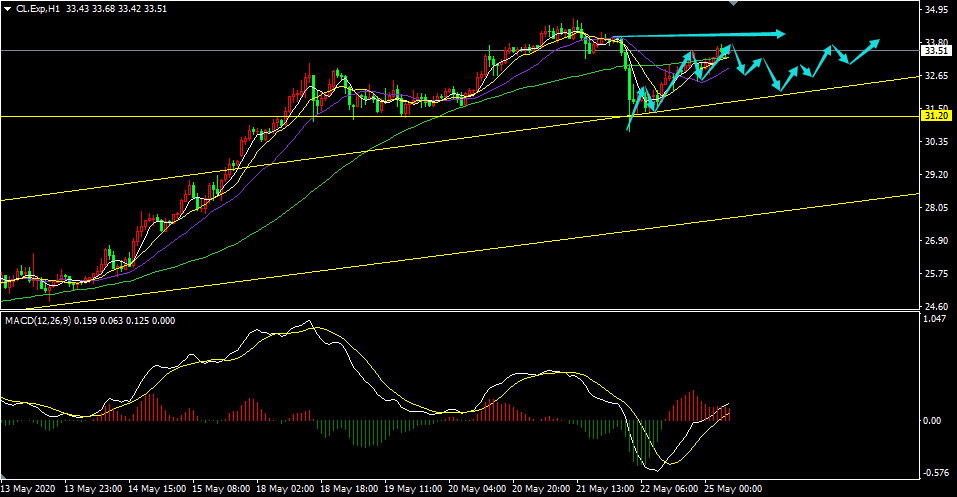Click the 14 May 15:00 time axis label
The image size is (957, 497).
tap(156, 489)
